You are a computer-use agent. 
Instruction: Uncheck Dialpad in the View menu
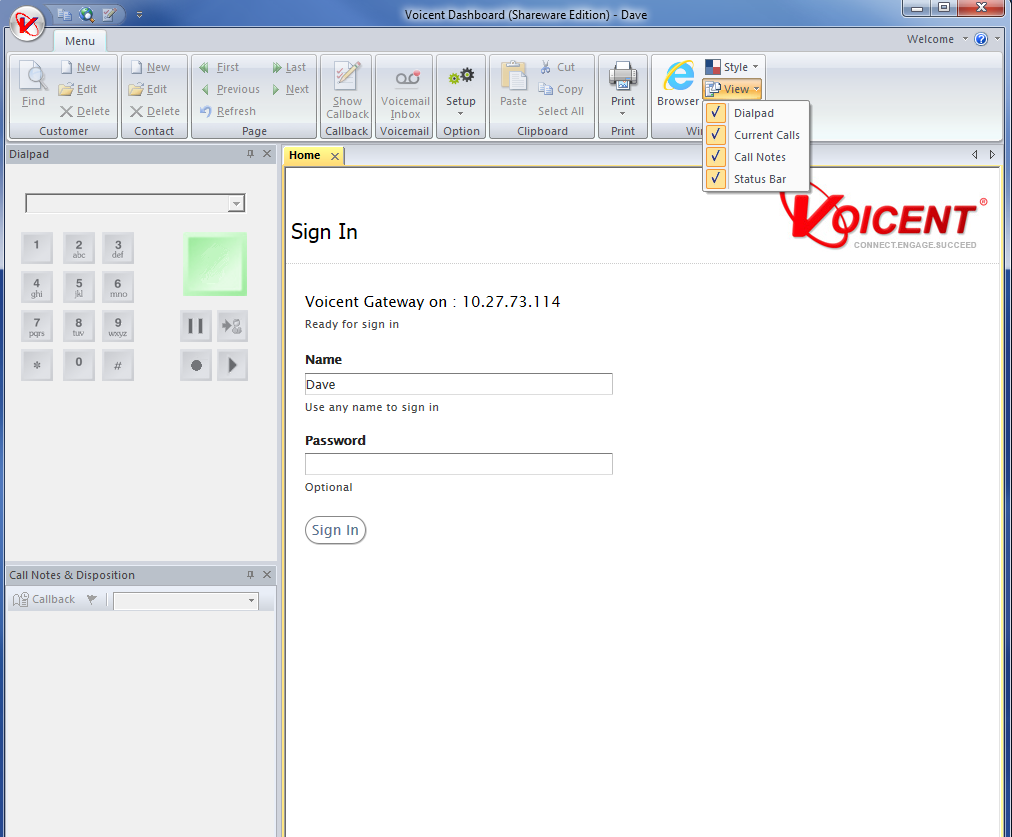[x=753, y=113]
